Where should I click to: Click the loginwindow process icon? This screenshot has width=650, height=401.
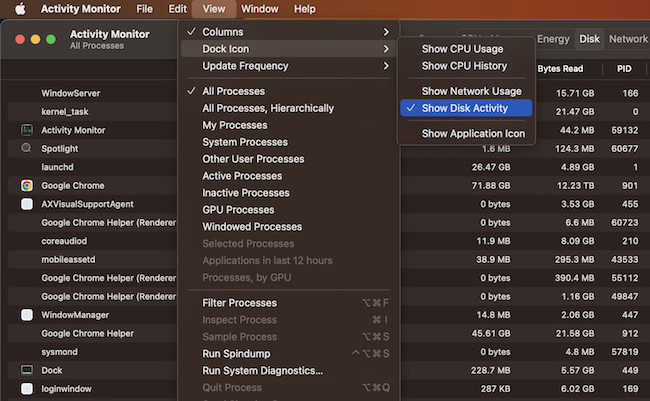(x=27, y=389)
